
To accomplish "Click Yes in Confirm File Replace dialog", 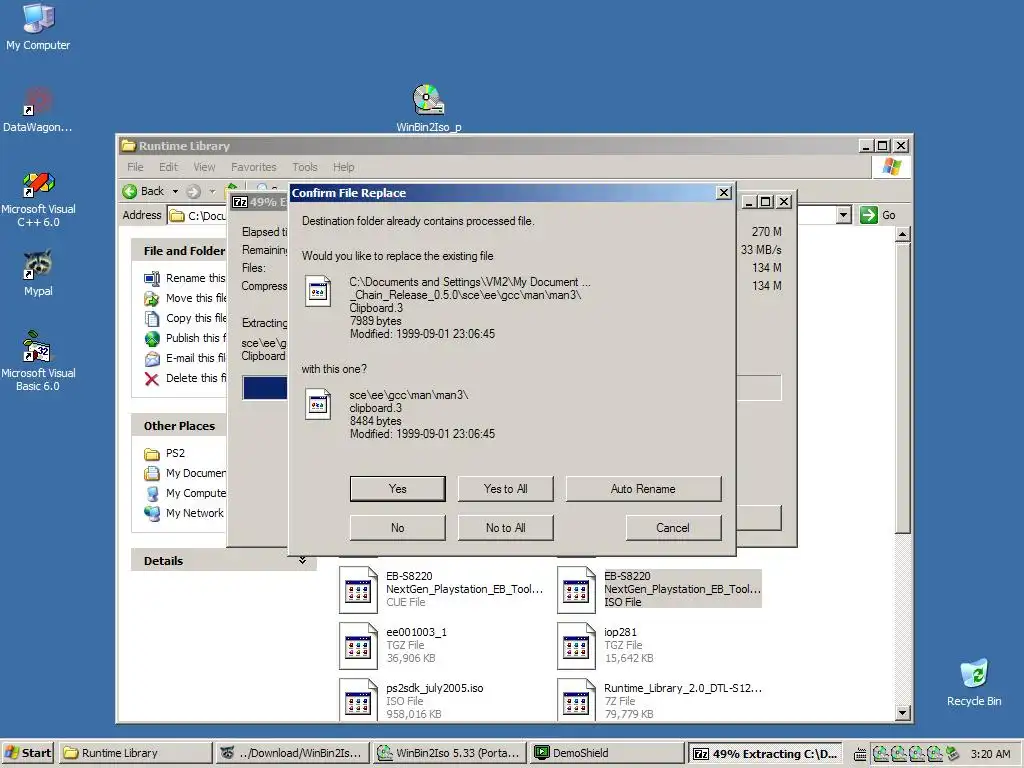I will (x=397, y=488).
